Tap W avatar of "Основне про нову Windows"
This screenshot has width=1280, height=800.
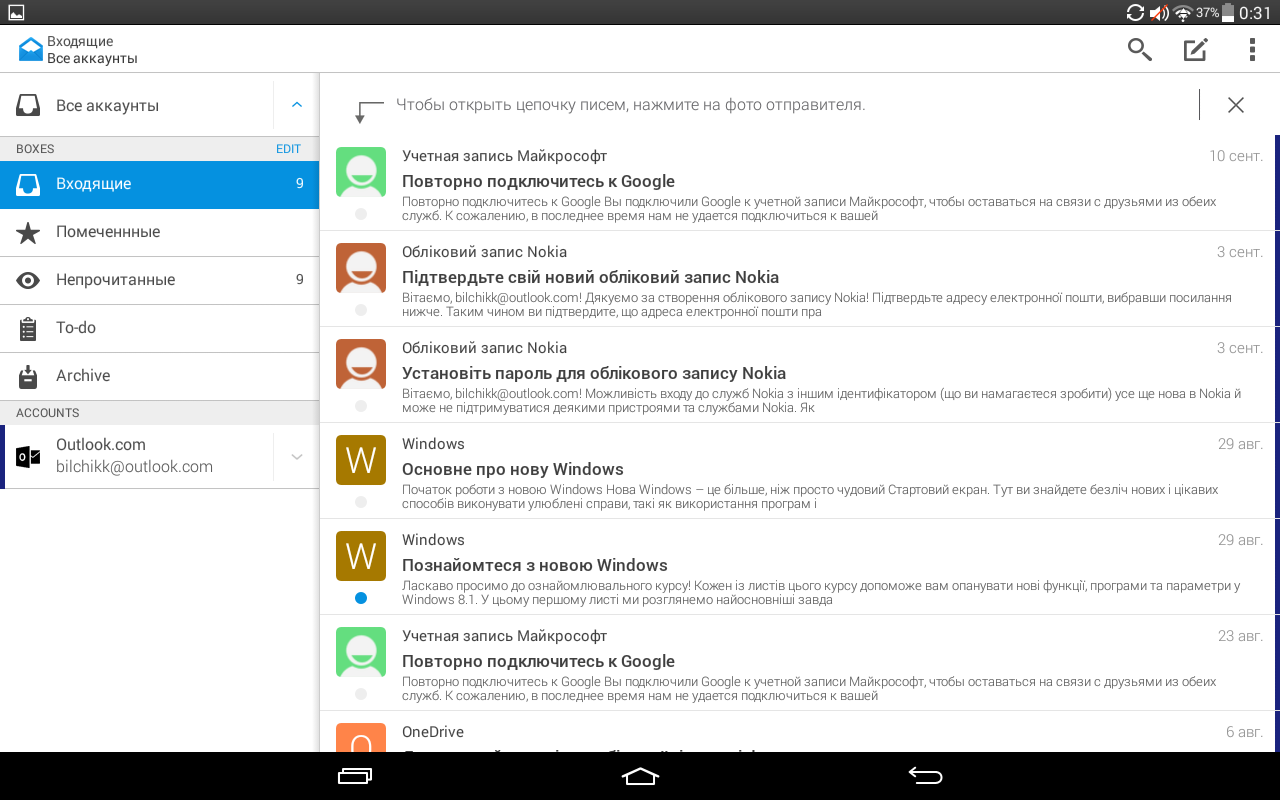[x=361, y=460]
